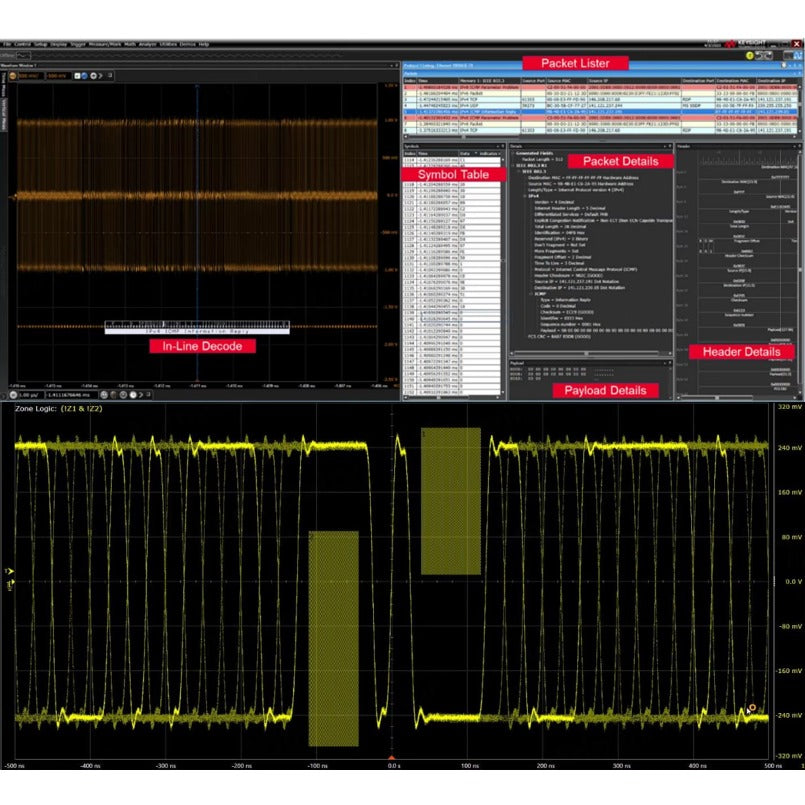Open the Indicators column dropdown in Symbols table
This screenshot has width=805, height=805.
[499, 154]
